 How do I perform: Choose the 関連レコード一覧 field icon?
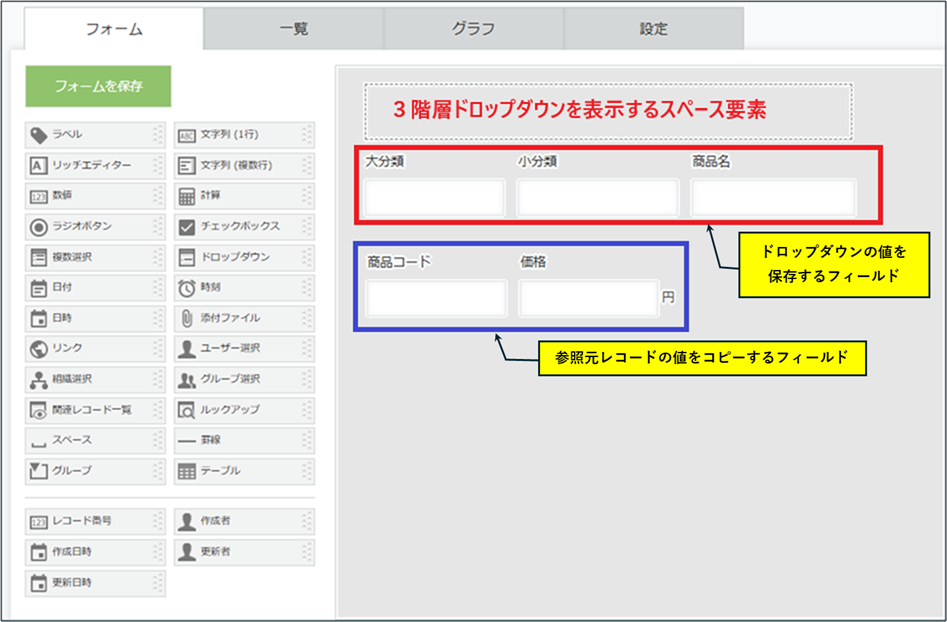pos(38,410)
